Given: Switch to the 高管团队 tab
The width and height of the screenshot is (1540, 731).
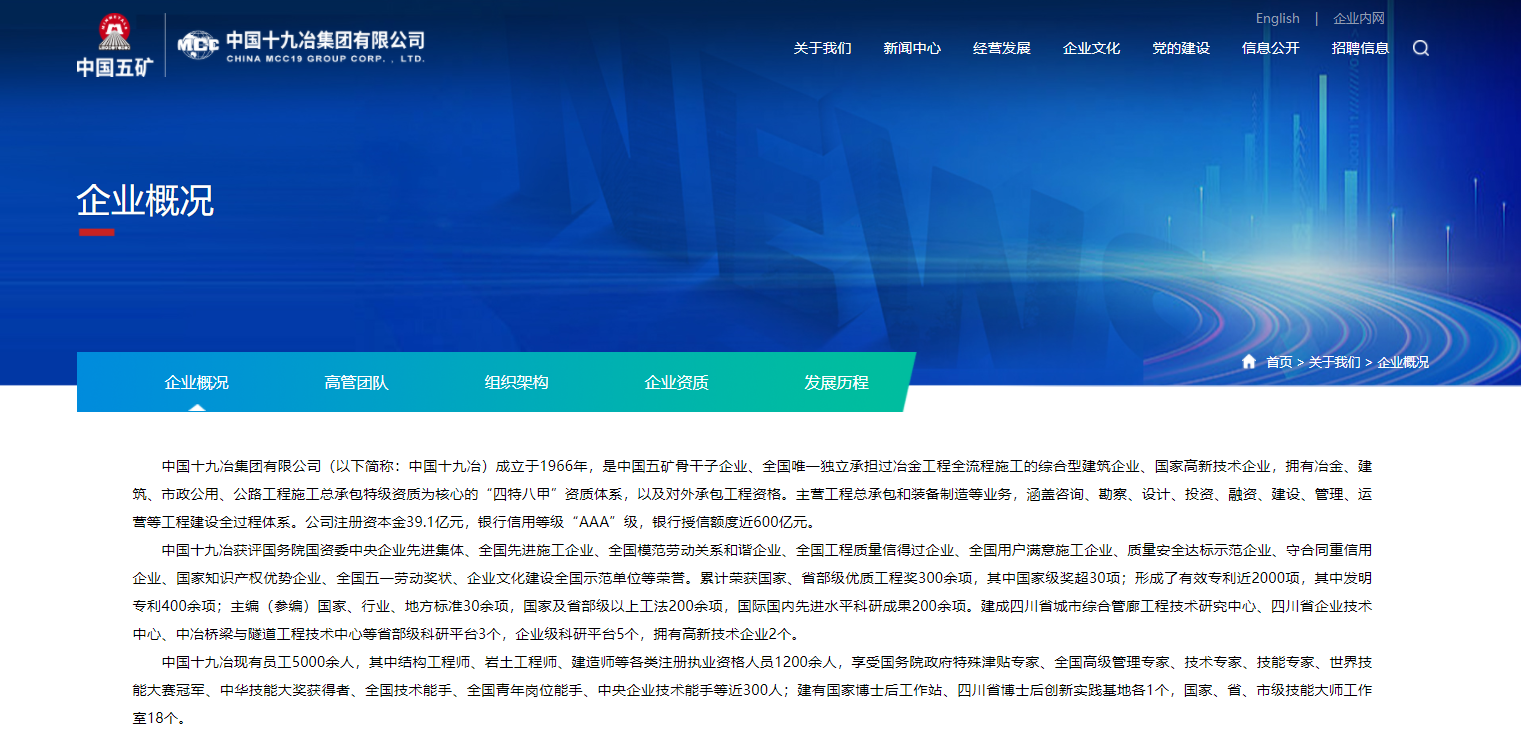Looking at the screenshot, I should click(357, 382).
